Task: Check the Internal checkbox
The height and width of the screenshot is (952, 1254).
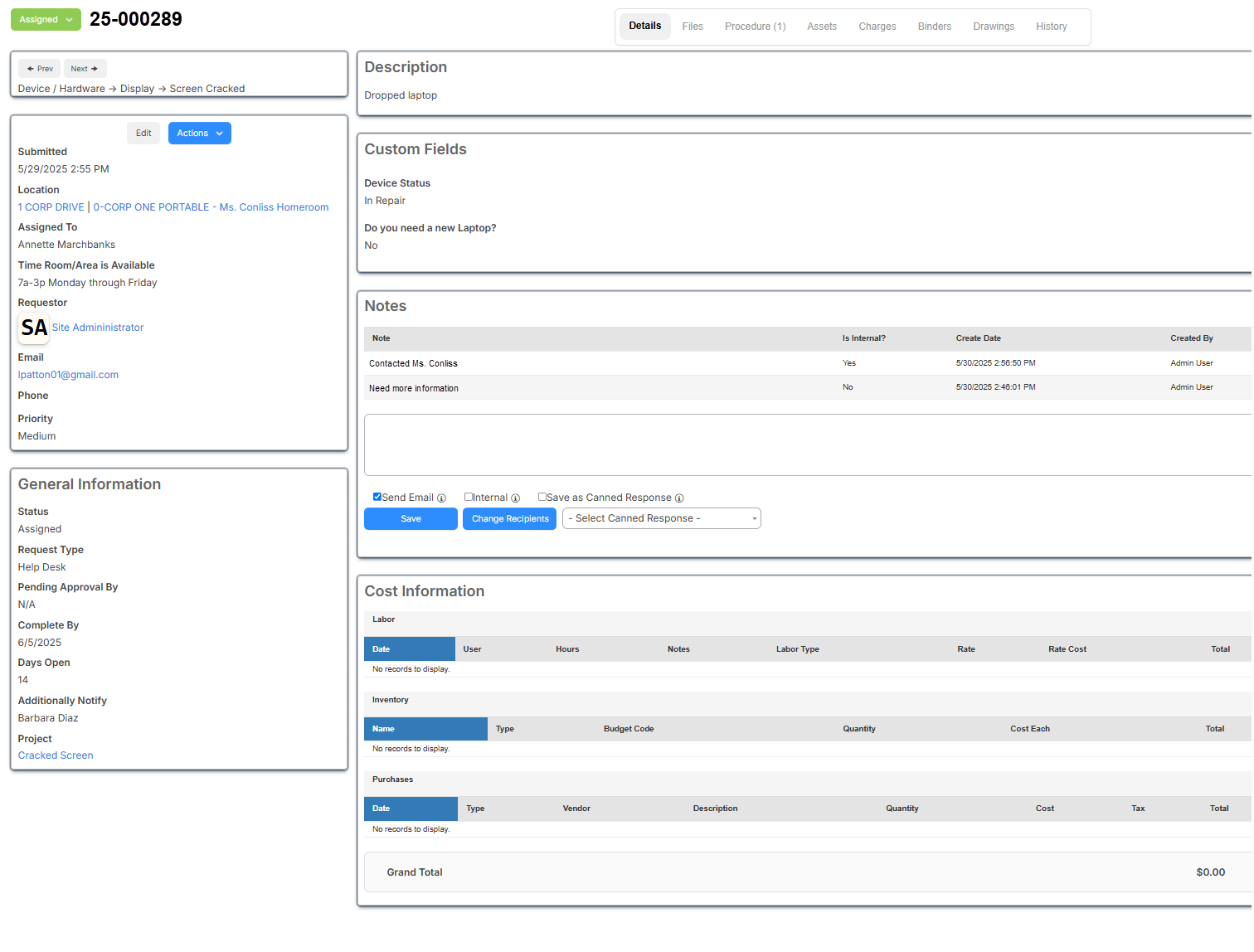Action: (469, 497)
